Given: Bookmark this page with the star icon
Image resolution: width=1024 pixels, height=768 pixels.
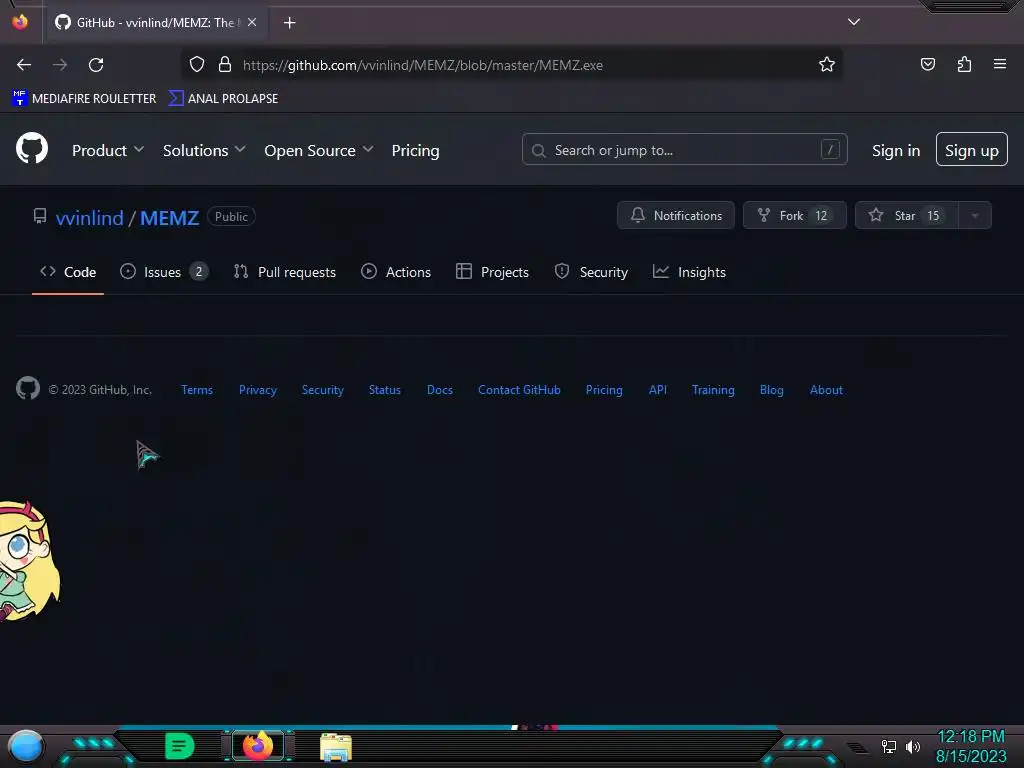Looking at the screenshot, I should 827,65.
